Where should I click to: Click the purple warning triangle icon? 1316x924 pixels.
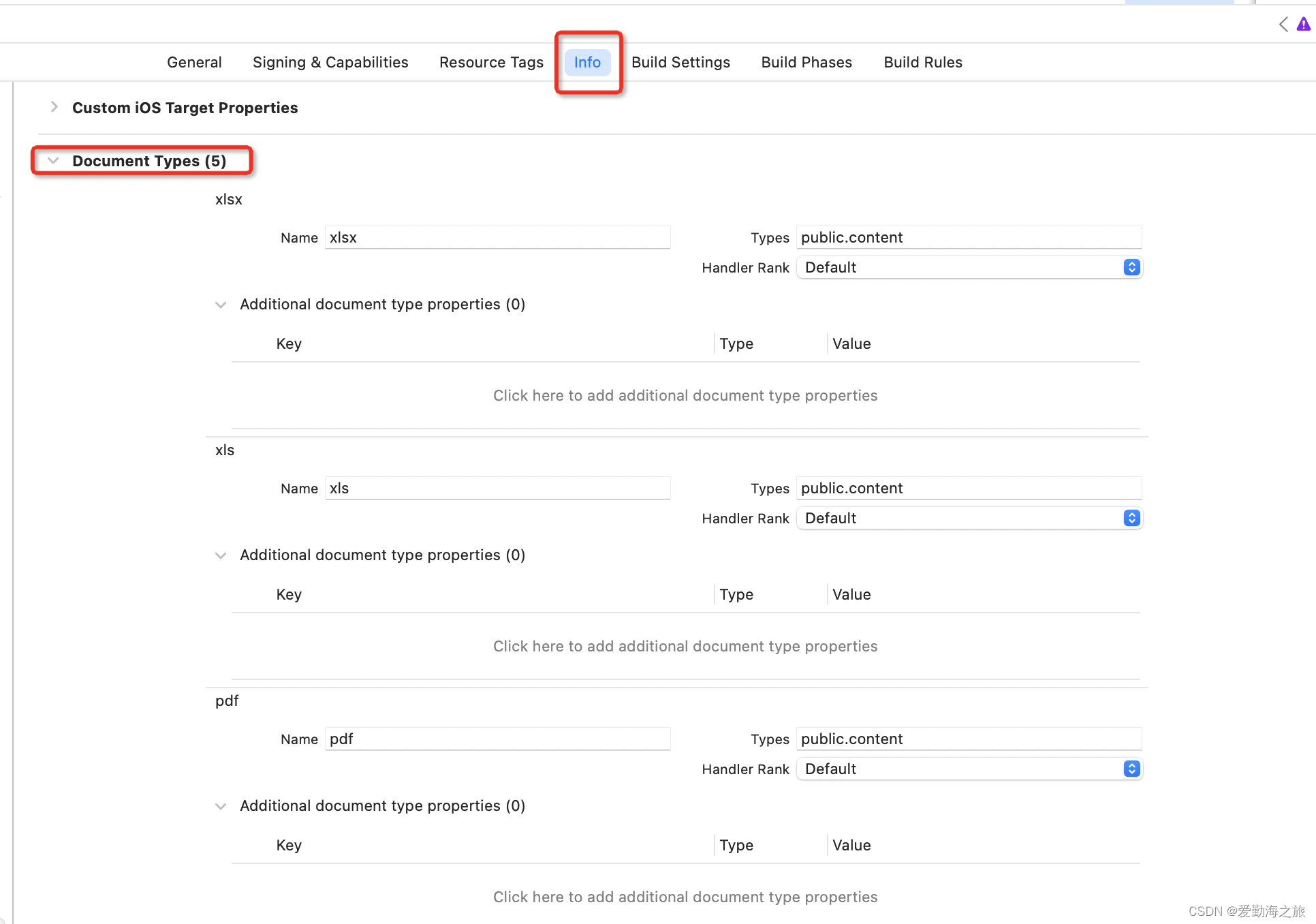(1303, 25)
